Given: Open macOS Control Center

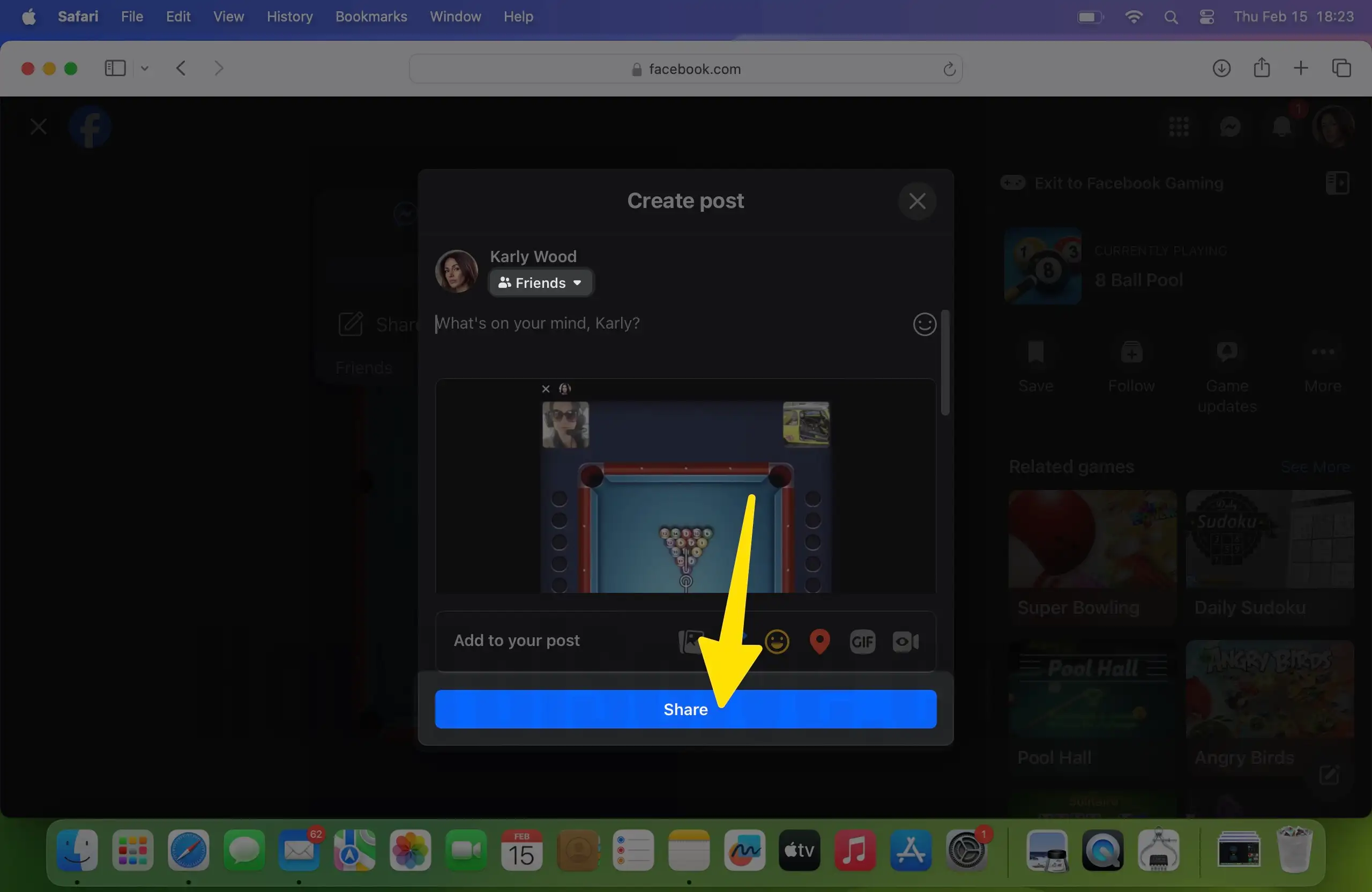Looking at the screenshot, I should point(1206,17).
